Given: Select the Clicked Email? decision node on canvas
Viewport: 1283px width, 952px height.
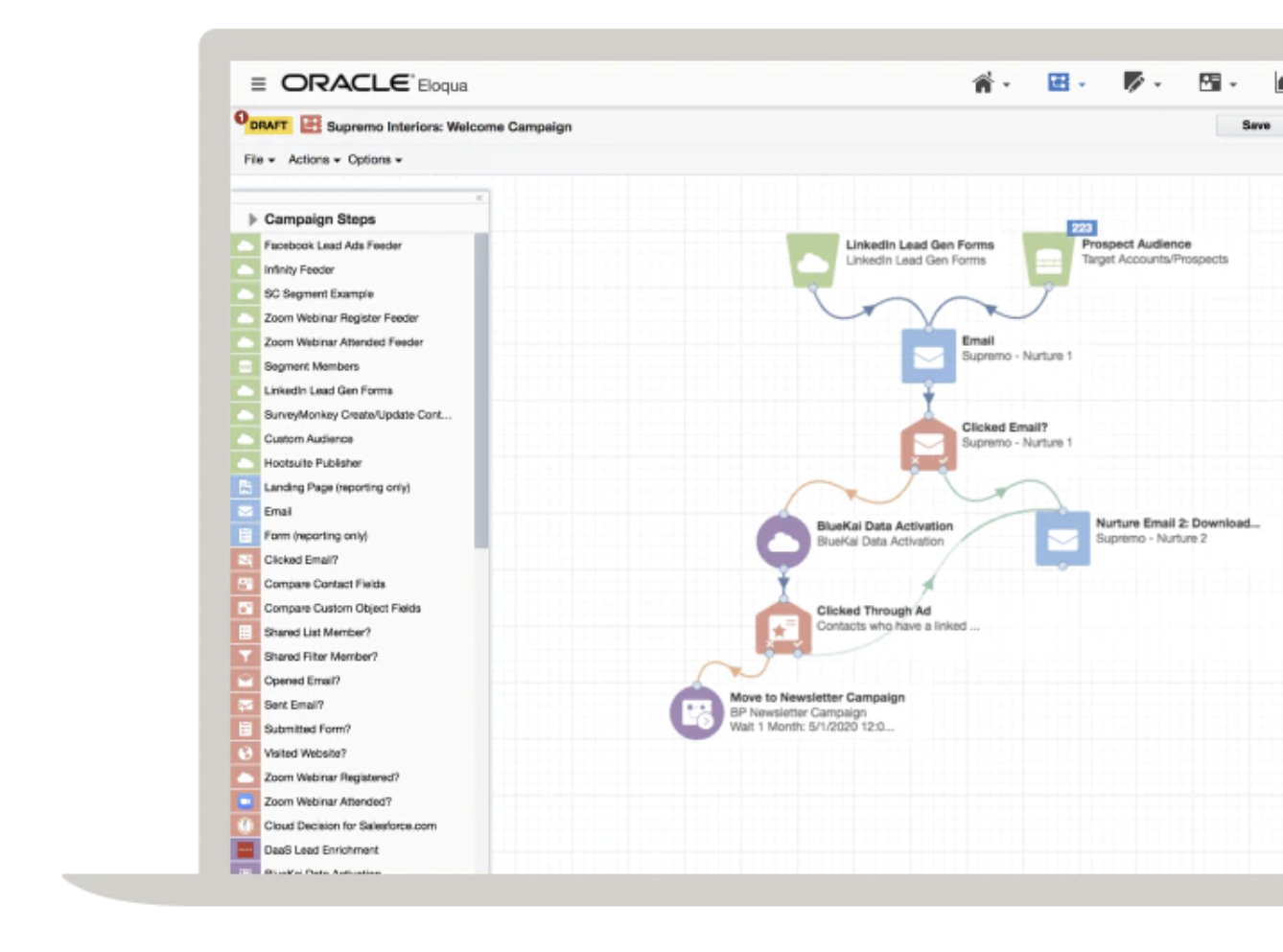Looking at the screenshot, I should pos(928,443).
